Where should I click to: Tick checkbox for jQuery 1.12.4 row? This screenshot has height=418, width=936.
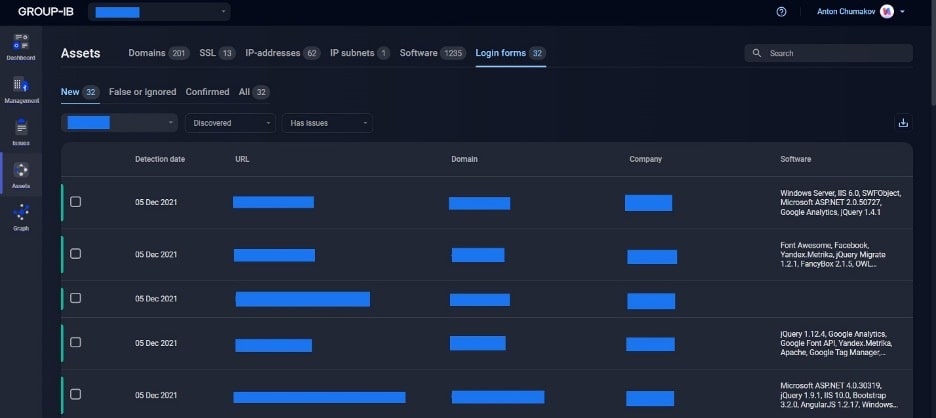click(x=75, y=342)
